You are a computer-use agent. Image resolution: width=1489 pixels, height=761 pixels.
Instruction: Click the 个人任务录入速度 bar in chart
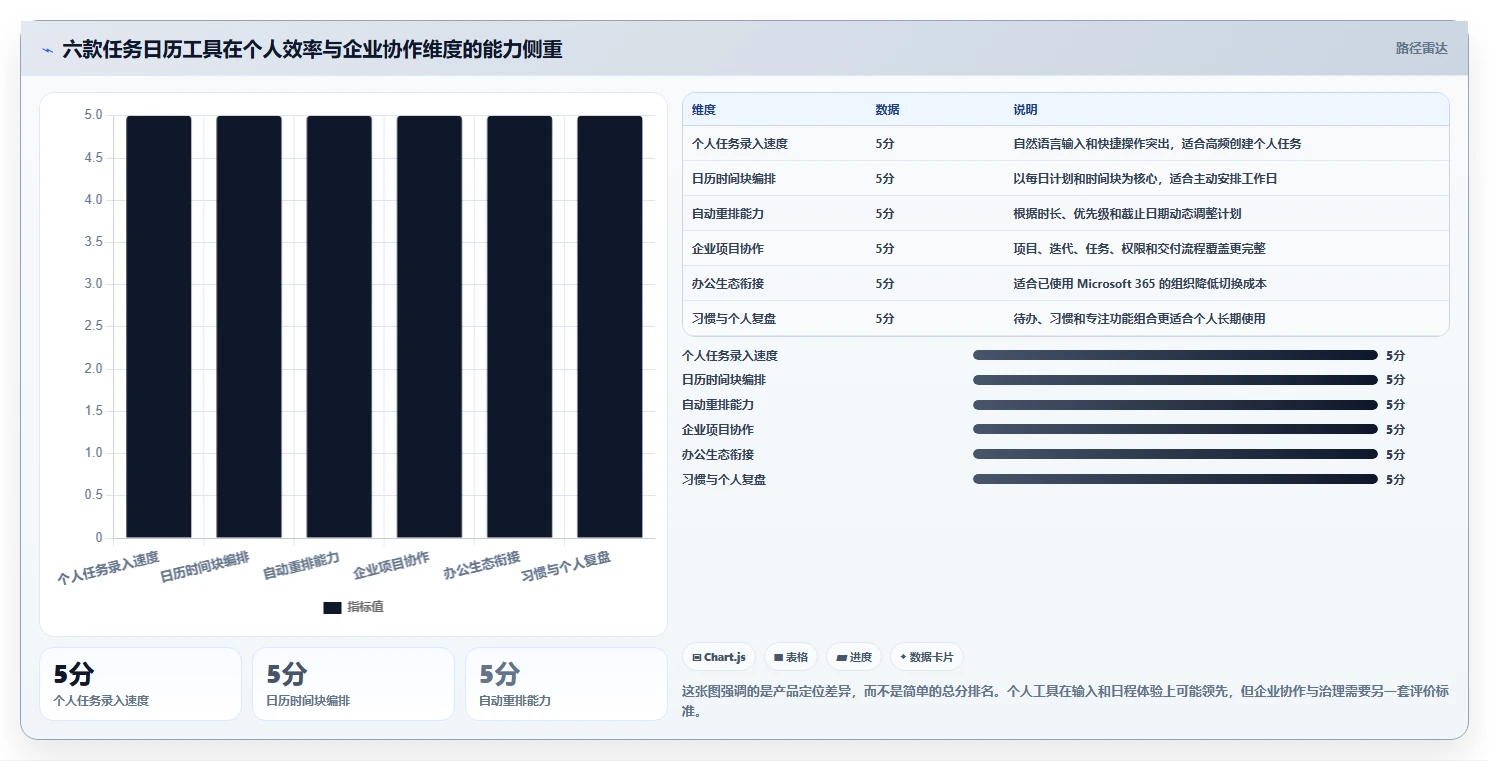point(158,327)
